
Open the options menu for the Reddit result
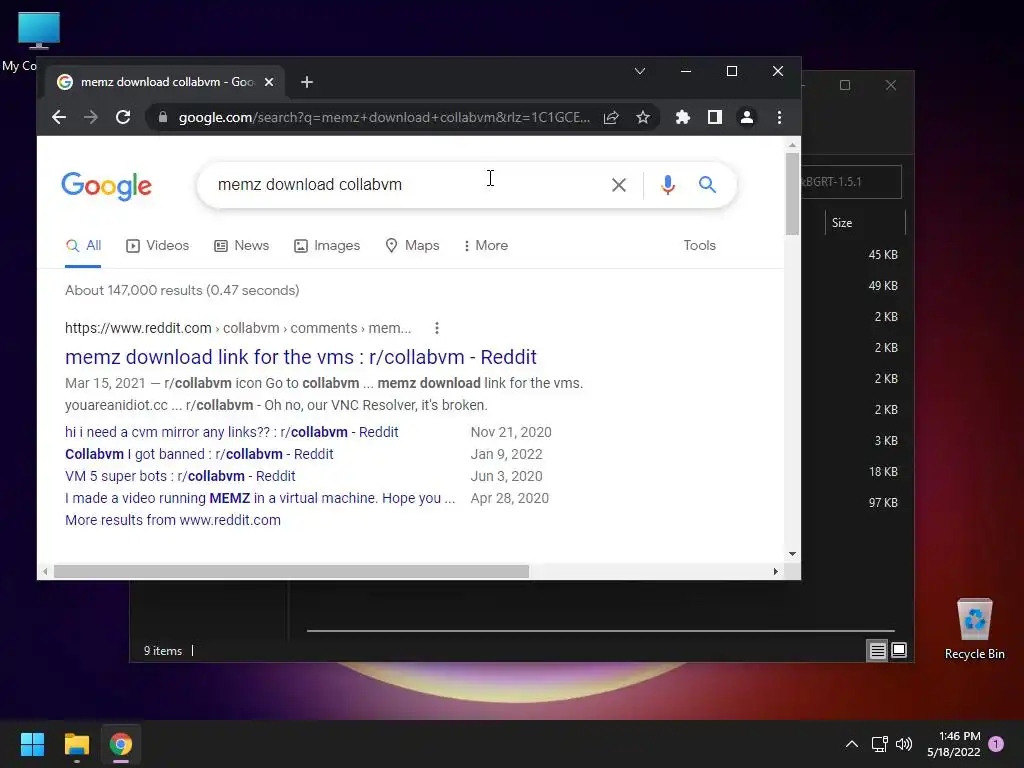(x=437, y=328)
